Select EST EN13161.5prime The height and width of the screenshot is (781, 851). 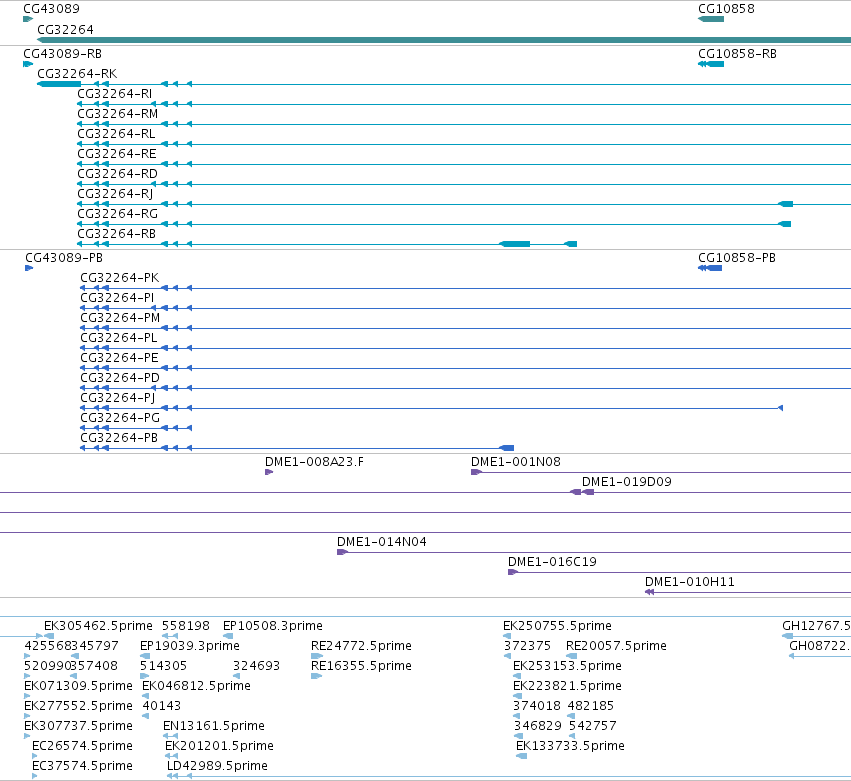213,726
